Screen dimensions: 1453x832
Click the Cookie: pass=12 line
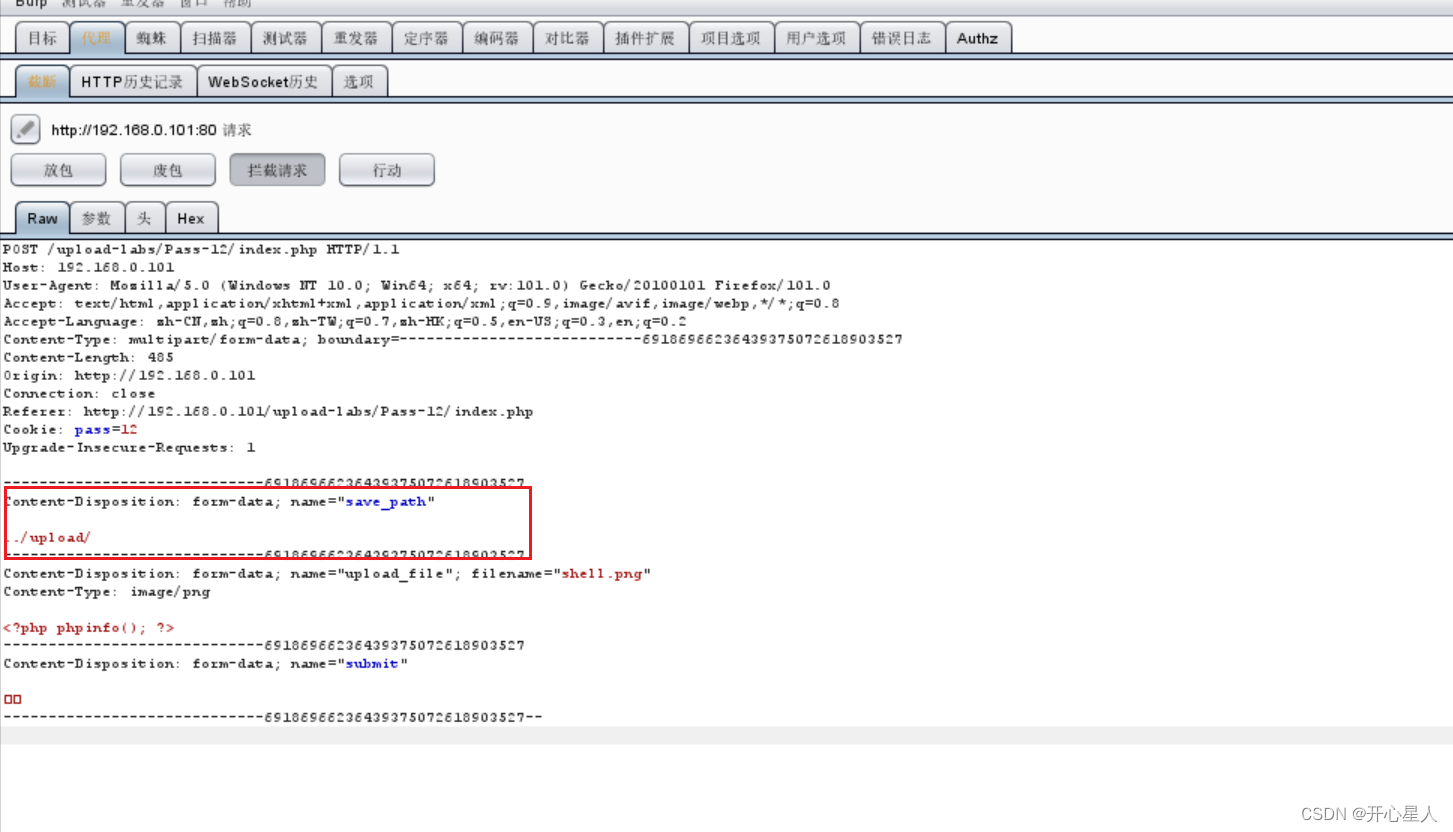70,429
